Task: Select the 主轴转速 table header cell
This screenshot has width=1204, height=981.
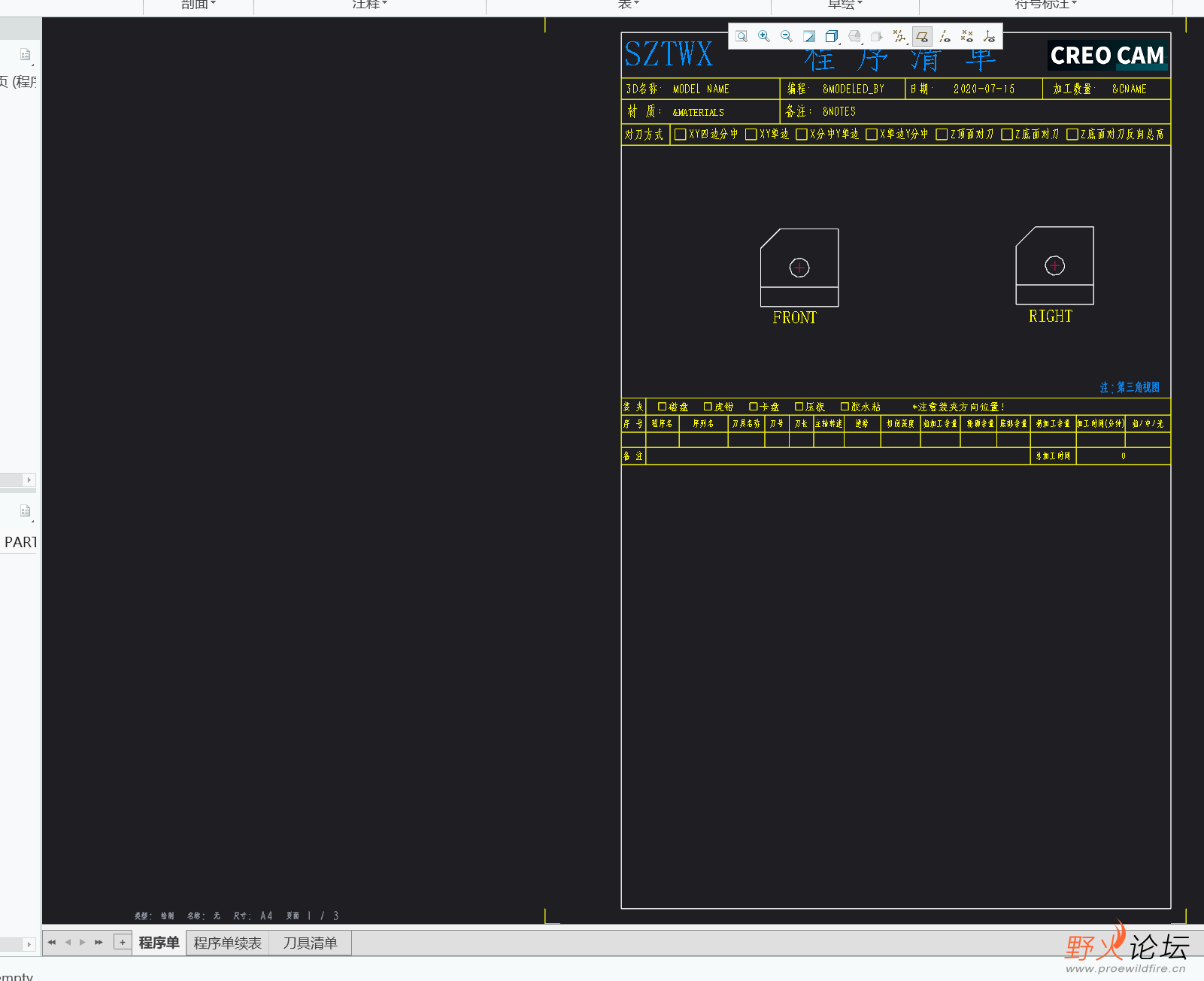Action: tap(829, 424)
